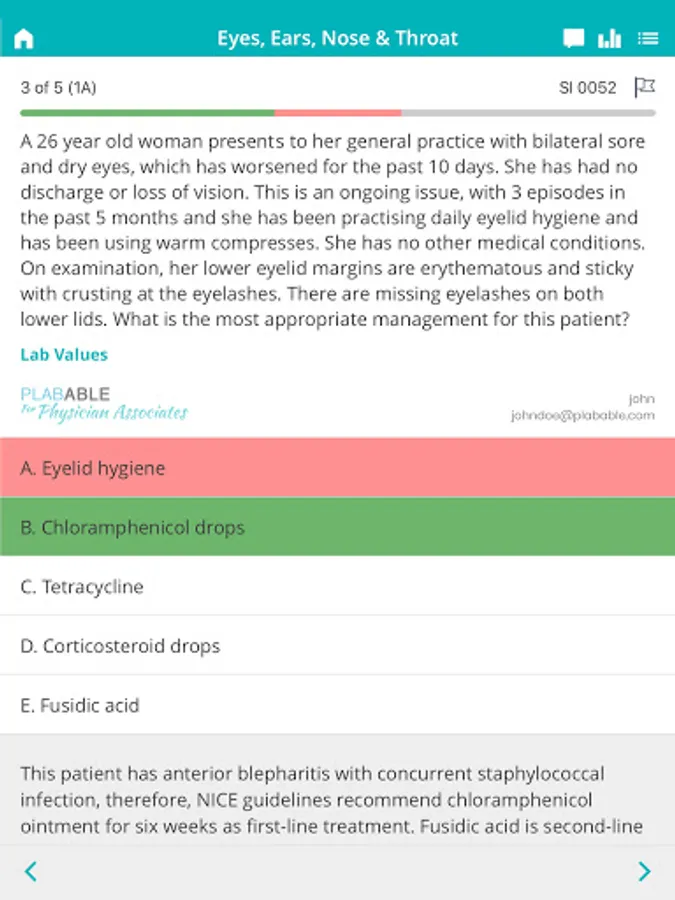Select answer B. Chloramphenicol drops
The image size is (675, 900).
click(x=337, y=527)
